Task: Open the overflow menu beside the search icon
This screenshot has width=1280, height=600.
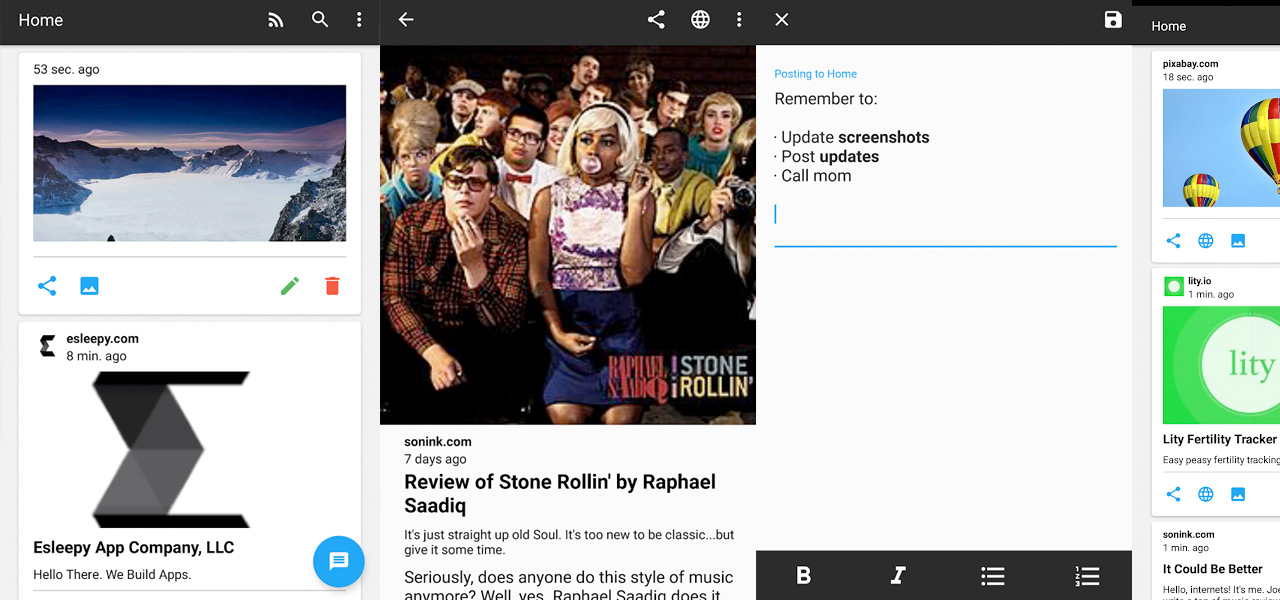Action: 359,20
